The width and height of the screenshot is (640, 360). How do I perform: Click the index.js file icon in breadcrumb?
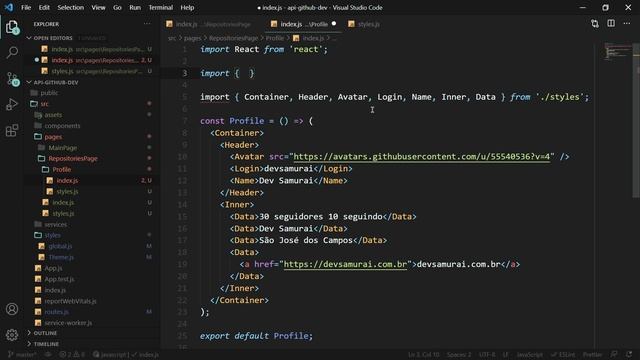click(x=296, y=38)
